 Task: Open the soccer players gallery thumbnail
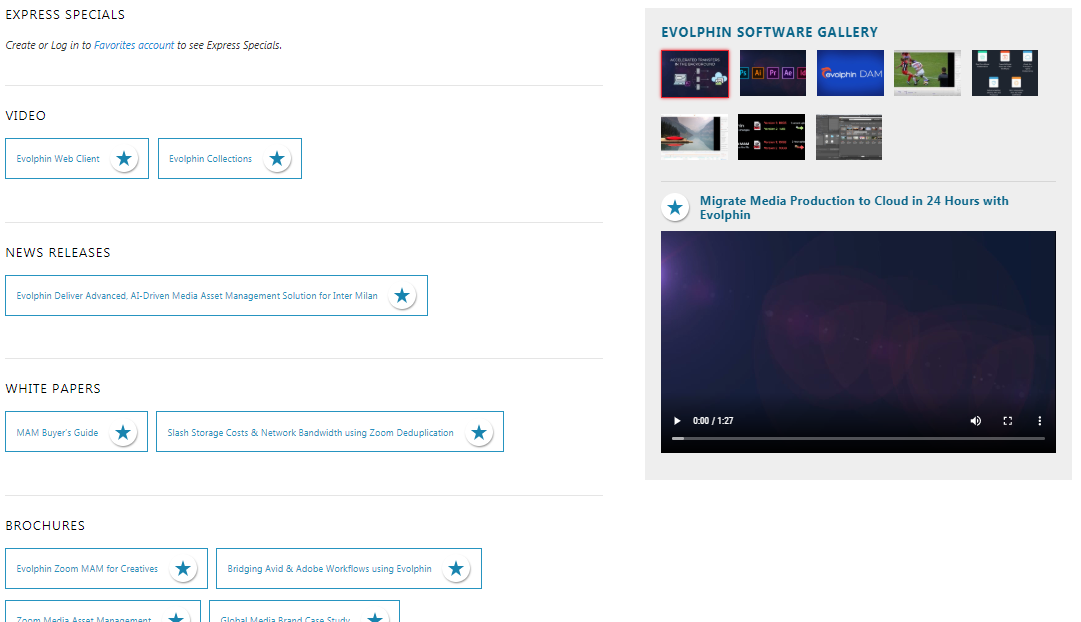click(927, 73)
